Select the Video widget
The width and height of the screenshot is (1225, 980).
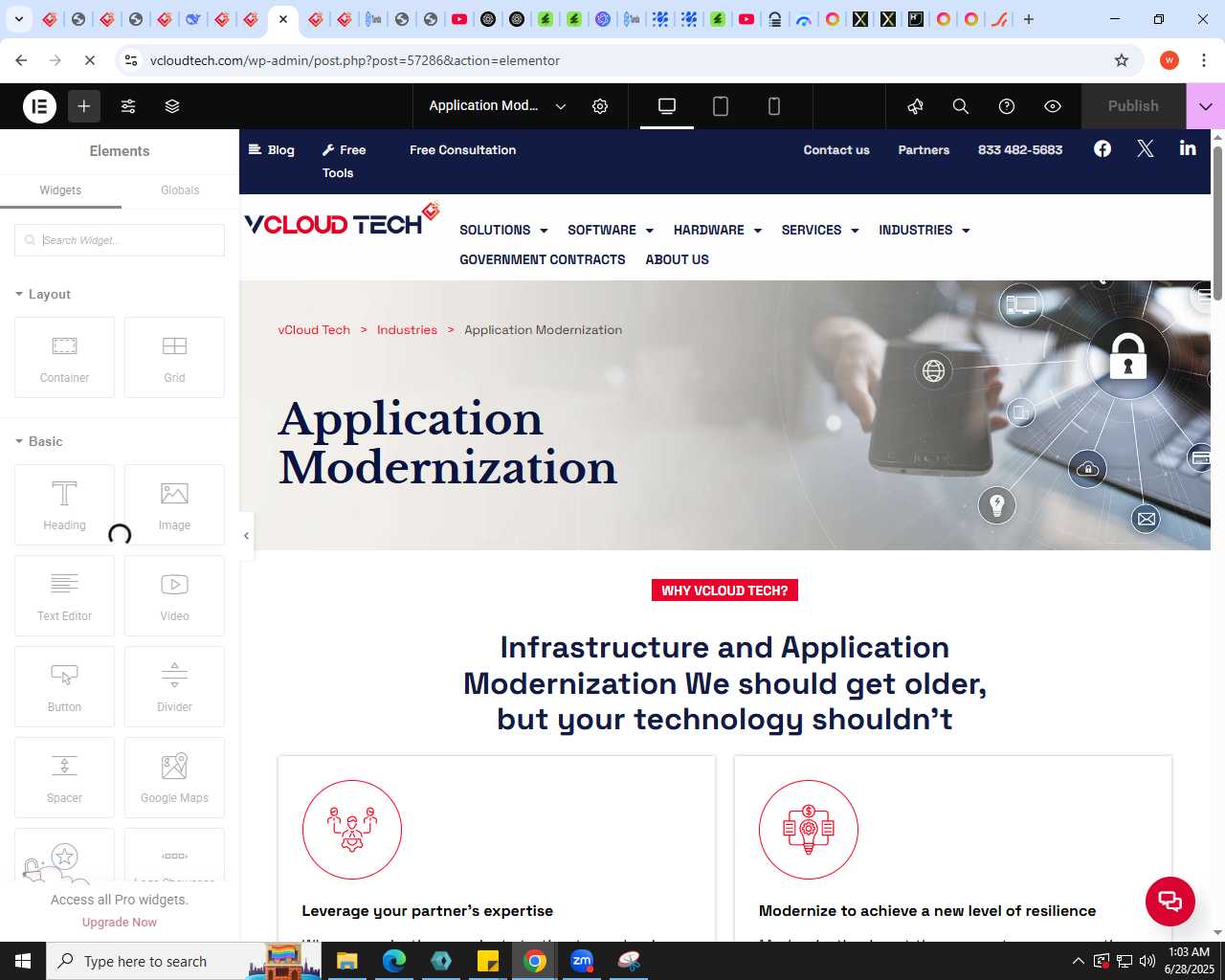[x=174, y=596]
